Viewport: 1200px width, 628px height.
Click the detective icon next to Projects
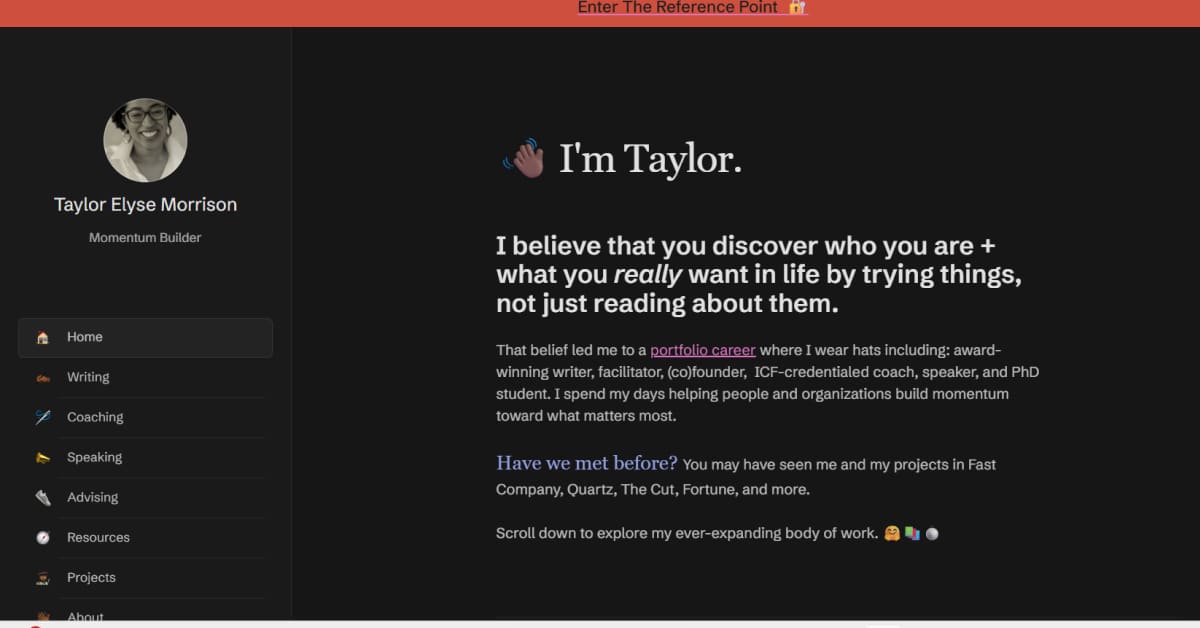tap(42, 577)
